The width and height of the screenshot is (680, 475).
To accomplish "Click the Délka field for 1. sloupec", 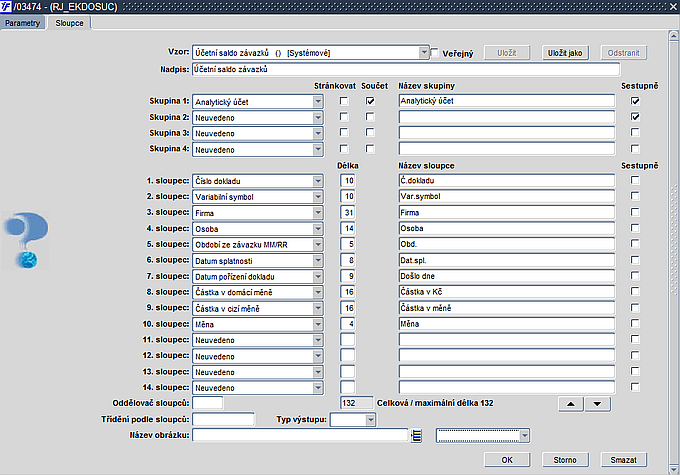I will [x=348, y=180].
